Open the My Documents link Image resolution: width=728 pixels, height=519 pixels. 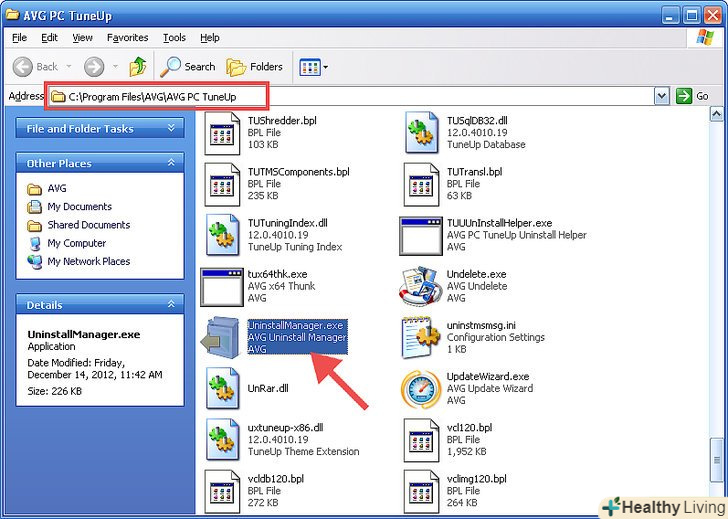click(x=79, y=207)
